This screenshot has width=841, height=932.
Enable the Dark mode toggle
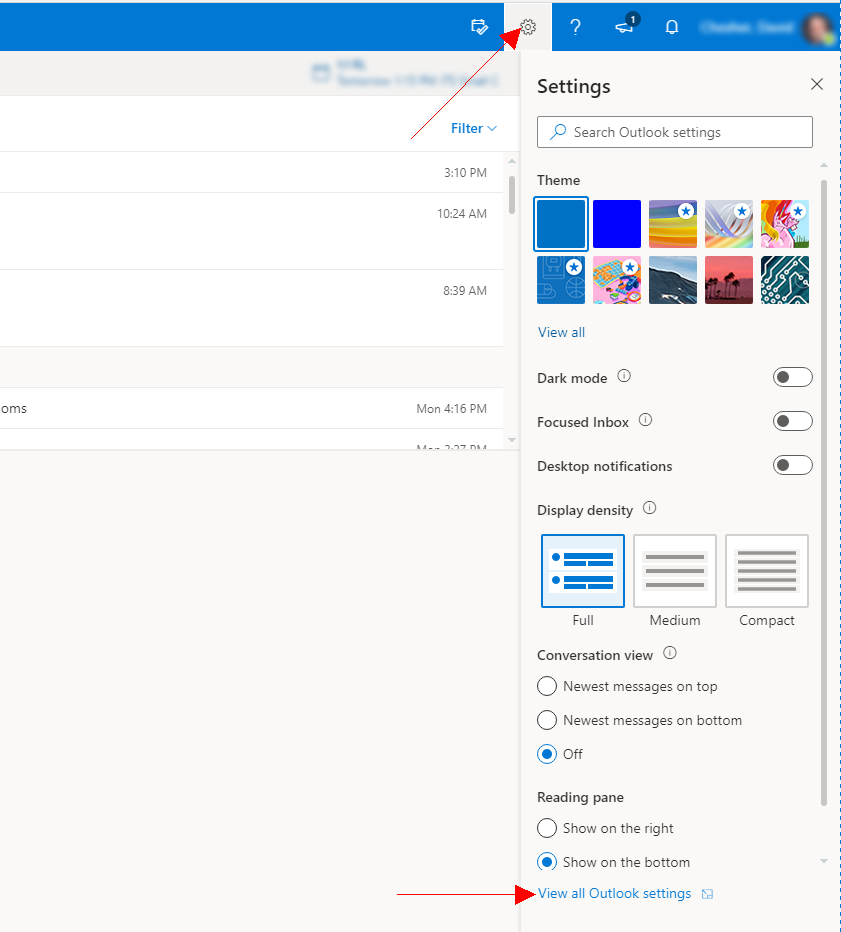pos(792,376)
